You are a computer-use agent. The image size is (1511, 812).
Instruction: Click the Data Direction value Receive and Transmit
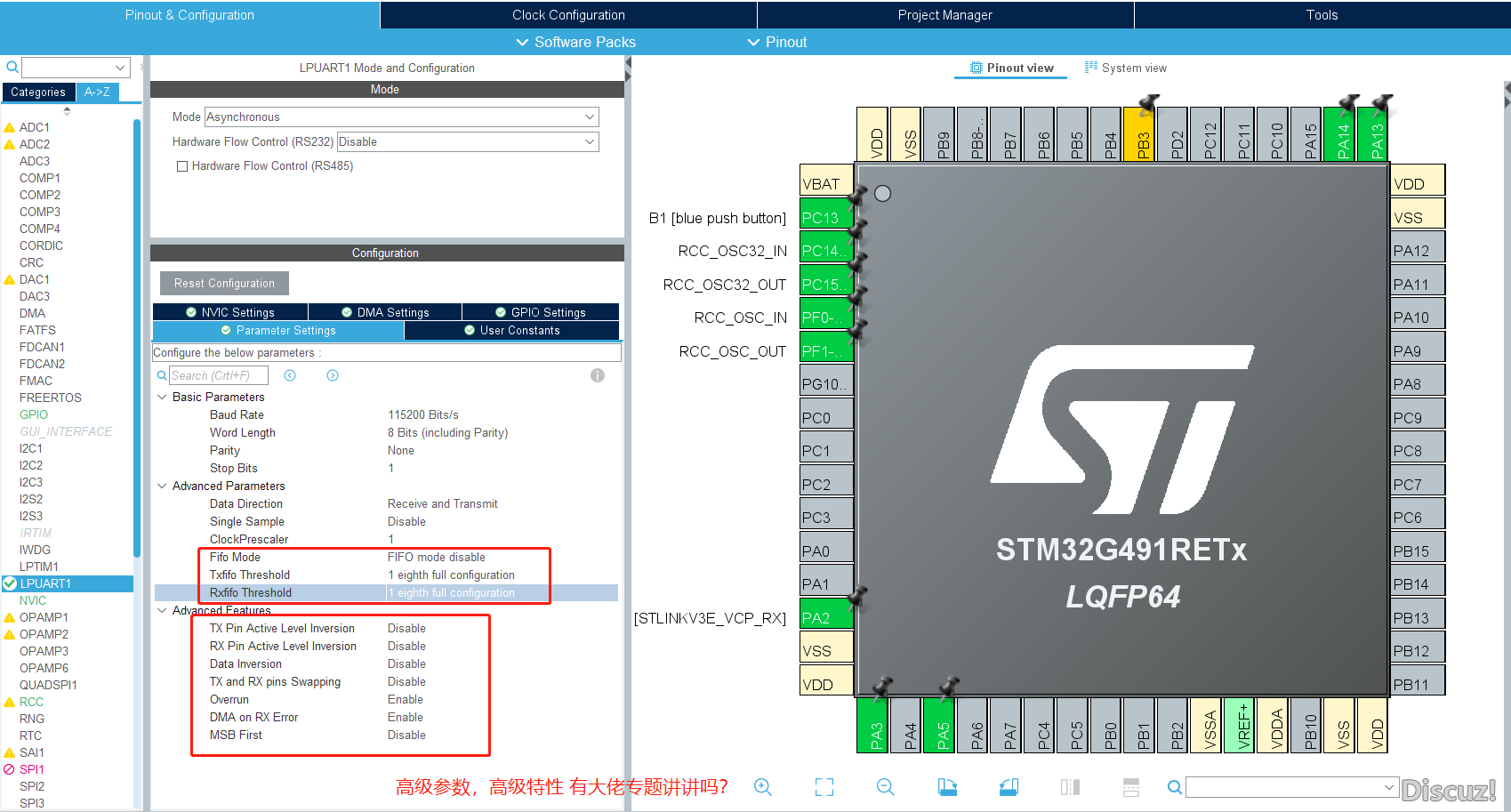click(x=443, y=503)
